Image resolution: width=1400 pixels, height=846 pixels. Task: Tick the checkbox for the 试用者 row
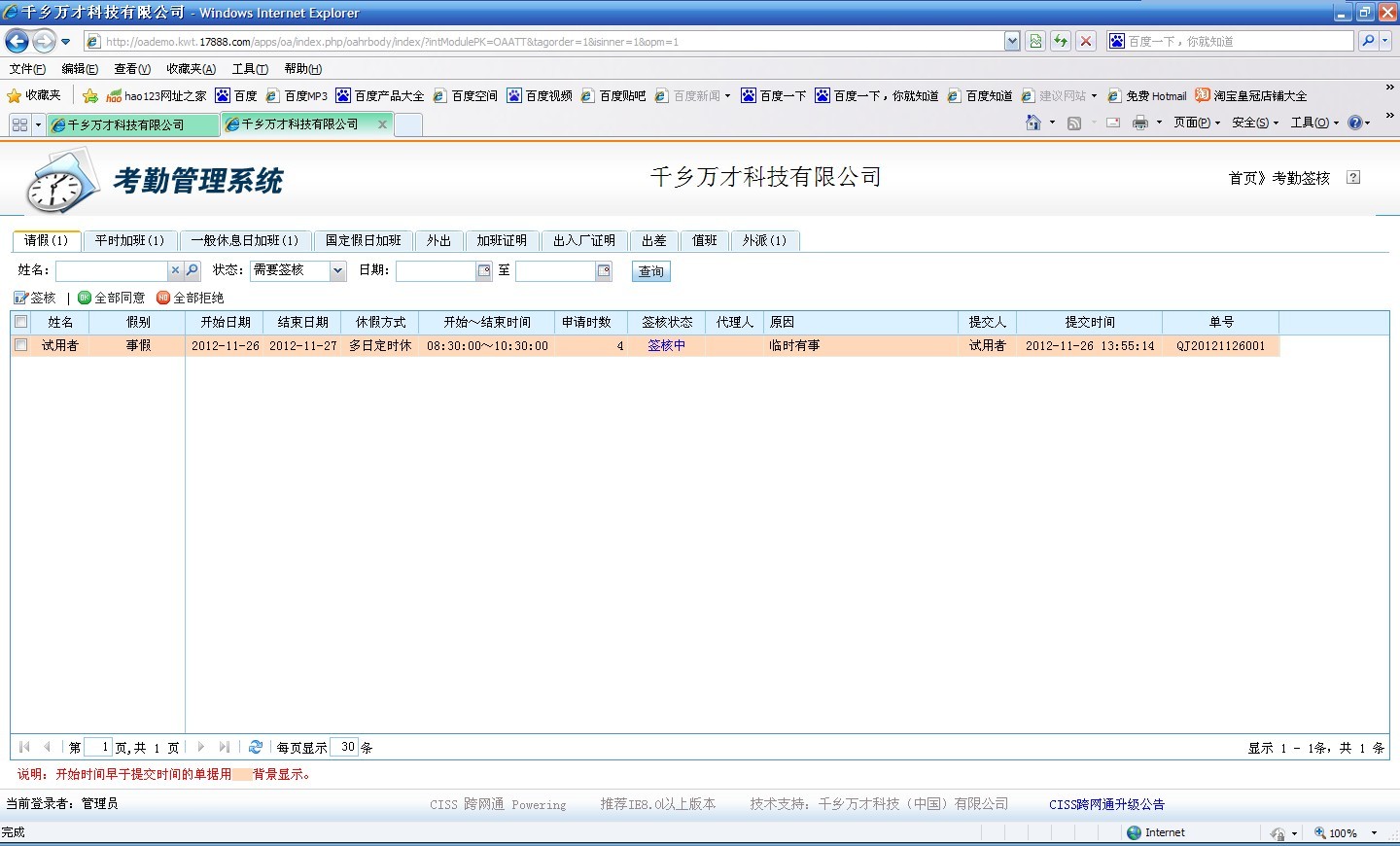pyautogui.click(x=20, y=345)
